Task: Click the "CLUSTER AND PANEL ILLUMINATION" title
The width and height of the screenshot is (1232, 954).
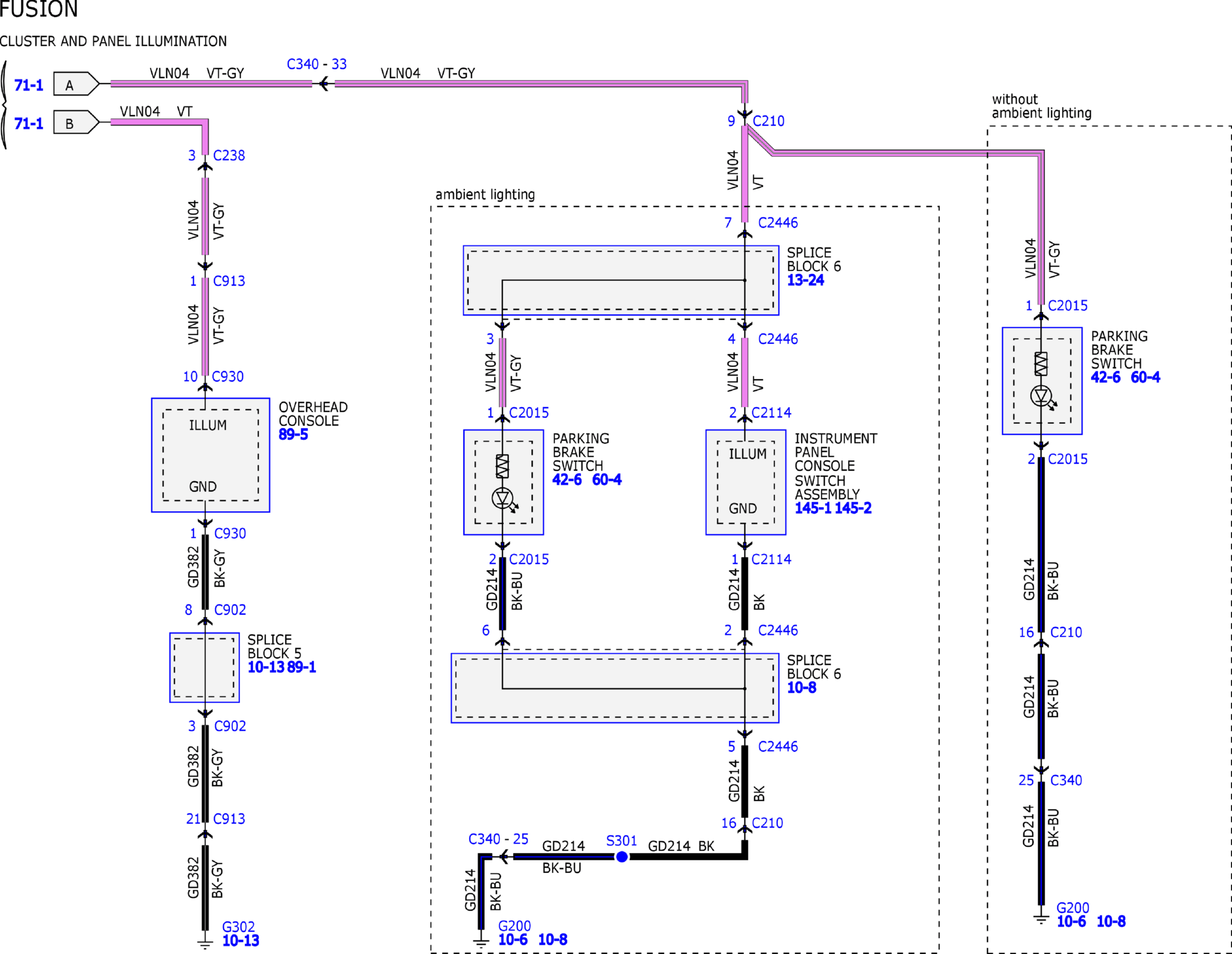Action: tap(113, 41)
